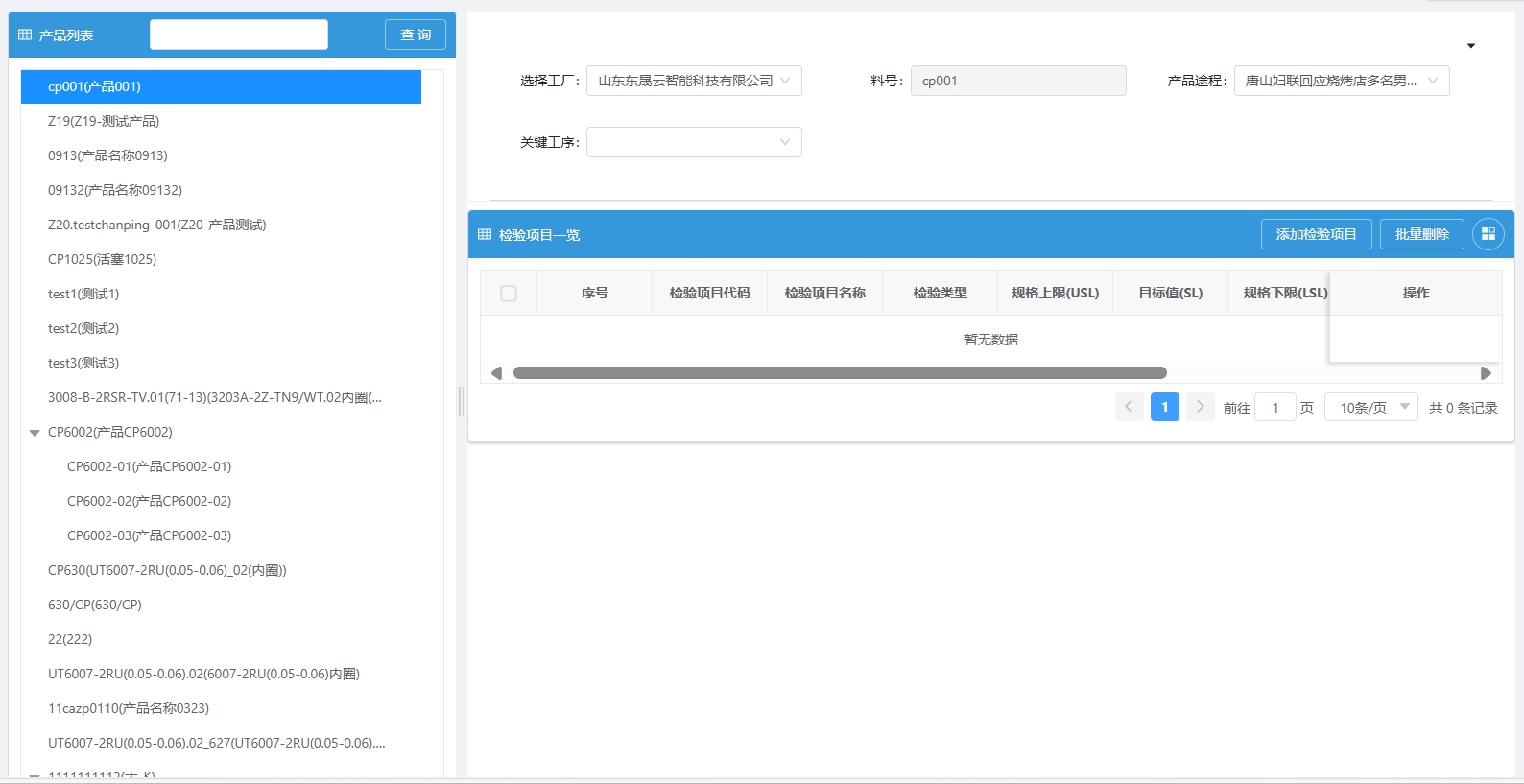Image resolution: width=1524 pixels, height=784 pixels.
Task: Click the 序号 column header
Action: click(595, 293)
